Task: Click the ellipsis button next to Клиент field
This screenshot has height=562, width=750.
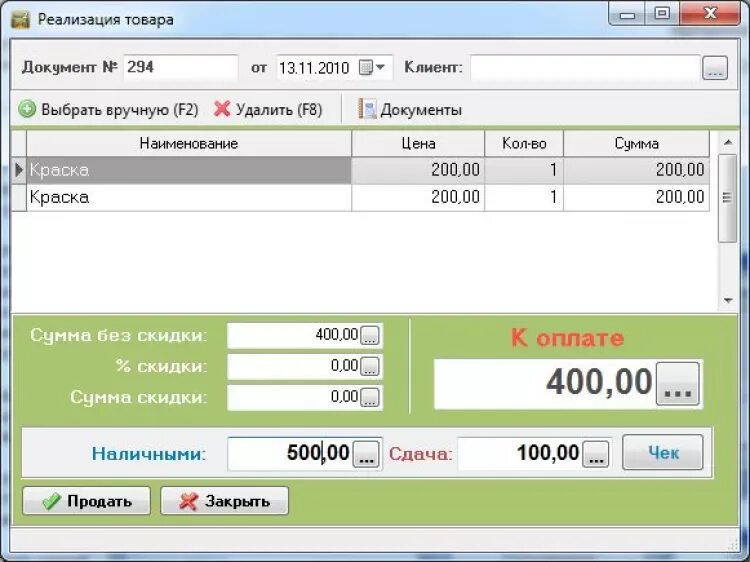Action: (715, 67)
